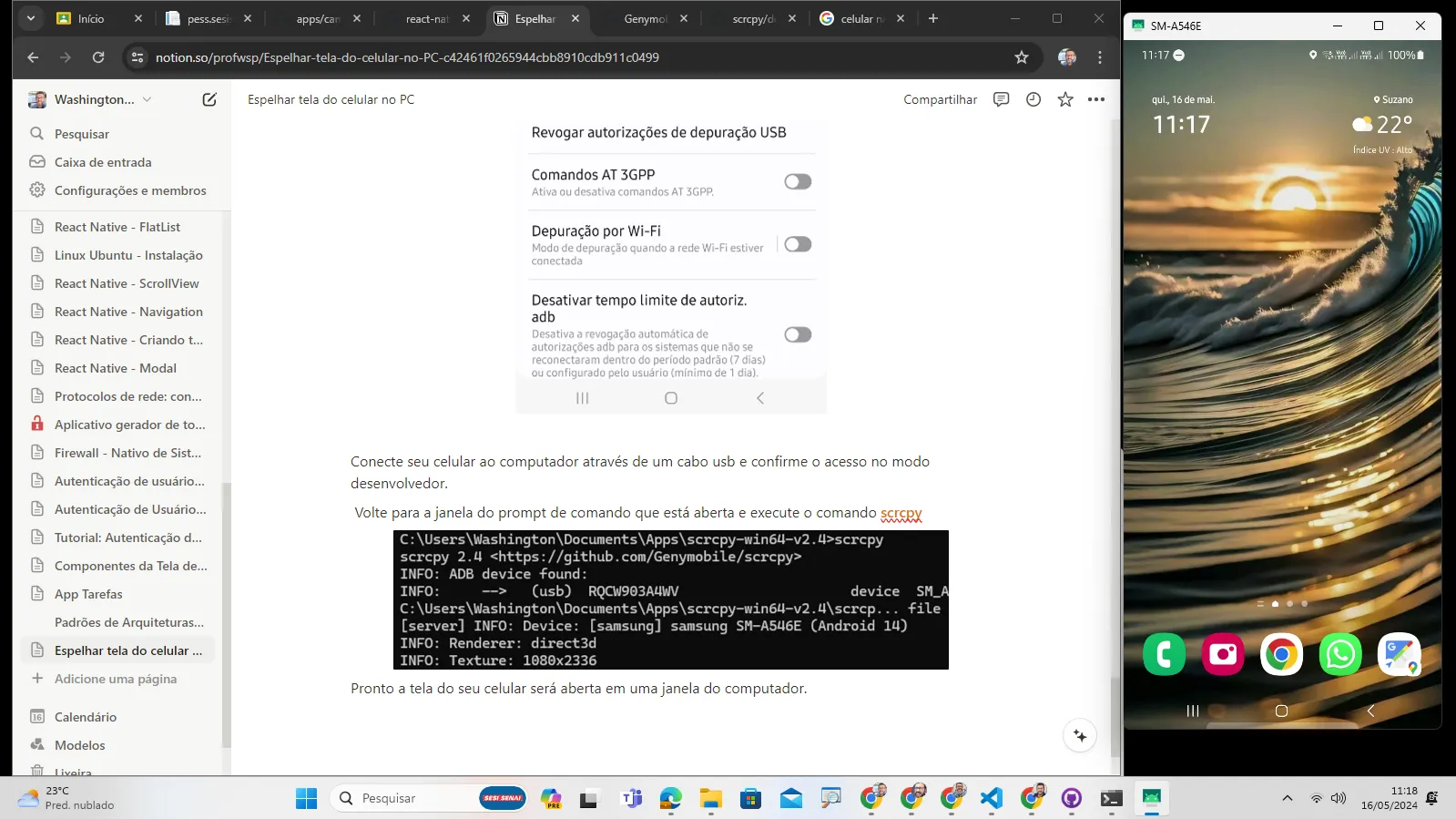1456x819 pixels.
Task: Open WhatsApp on the mirrored phone
Action: tap(1340, 654)
